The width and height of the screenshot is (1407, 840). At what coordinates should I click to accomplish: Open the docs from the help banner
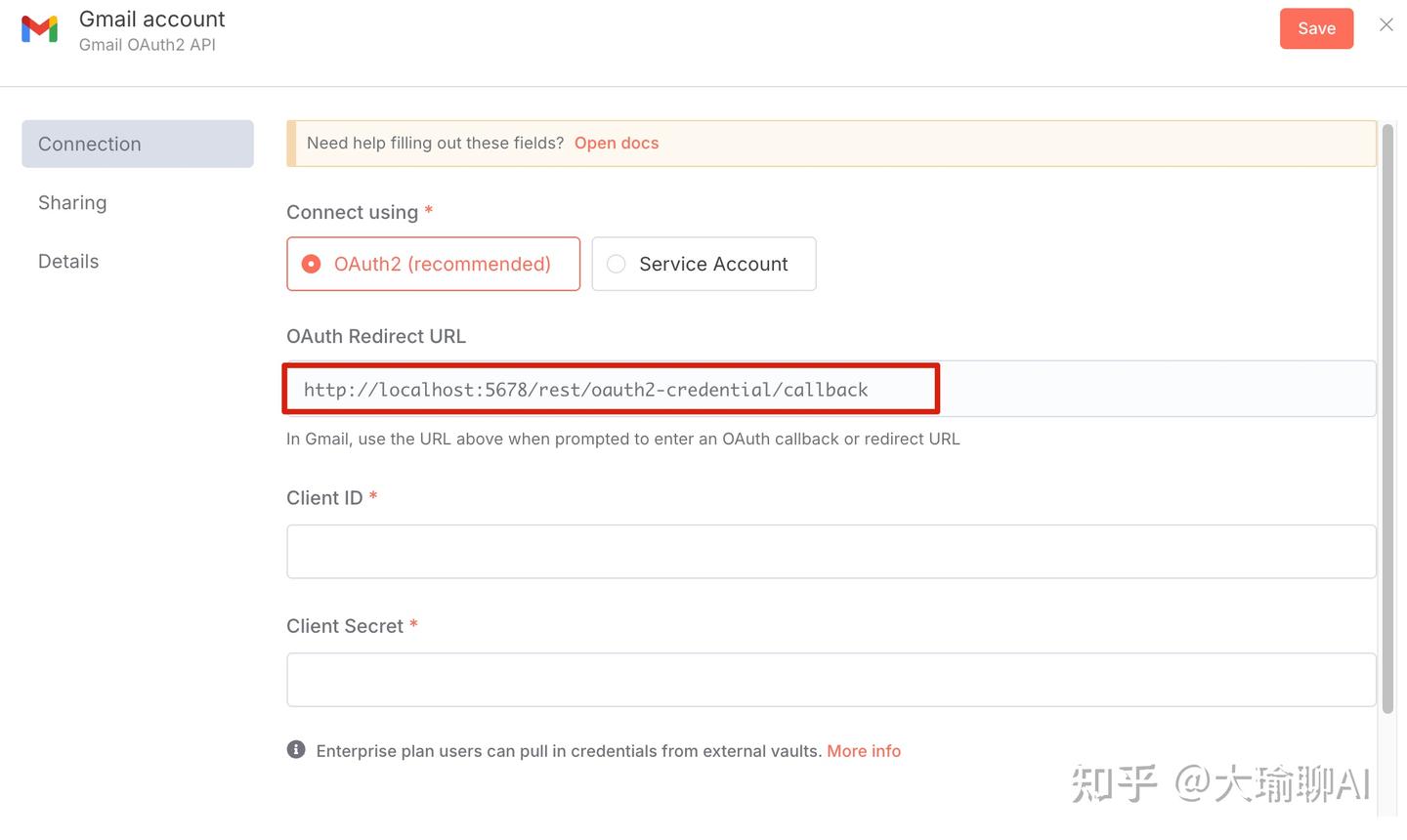tap(617, 143)
